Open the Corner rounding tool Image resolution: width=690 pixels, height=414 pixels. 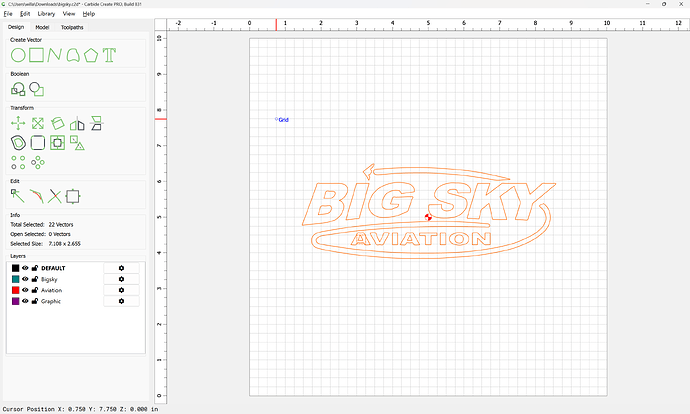tap(38, 143)
